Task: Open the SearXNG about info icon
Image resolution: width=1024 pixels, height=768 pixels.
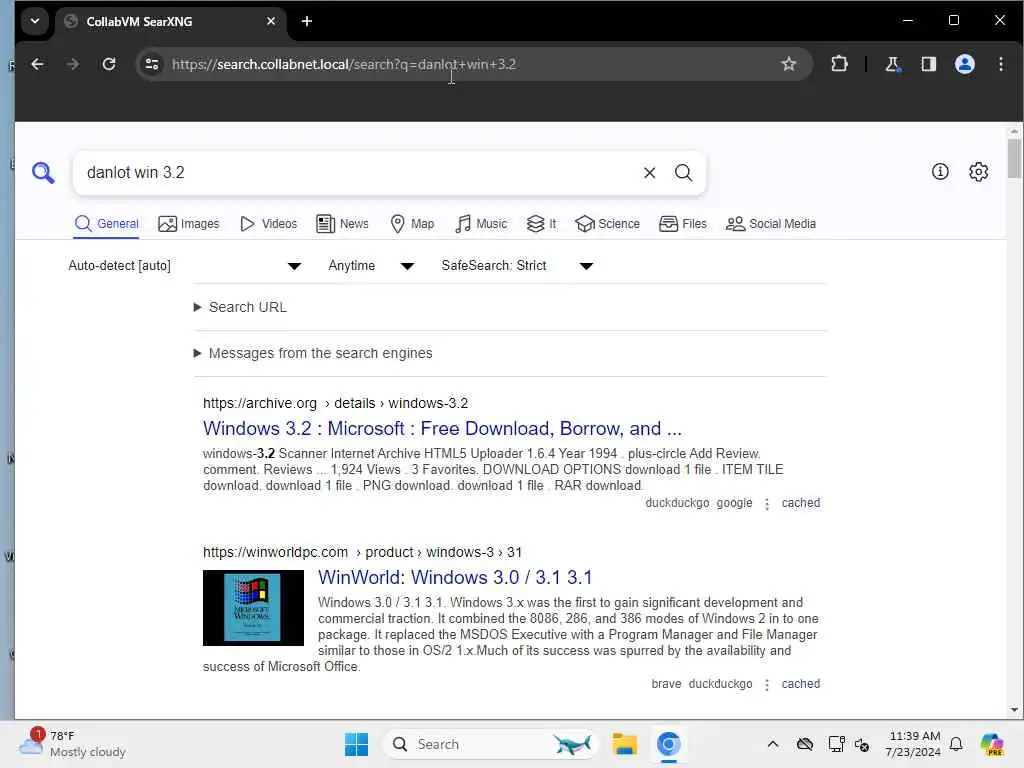Action: 940,172
